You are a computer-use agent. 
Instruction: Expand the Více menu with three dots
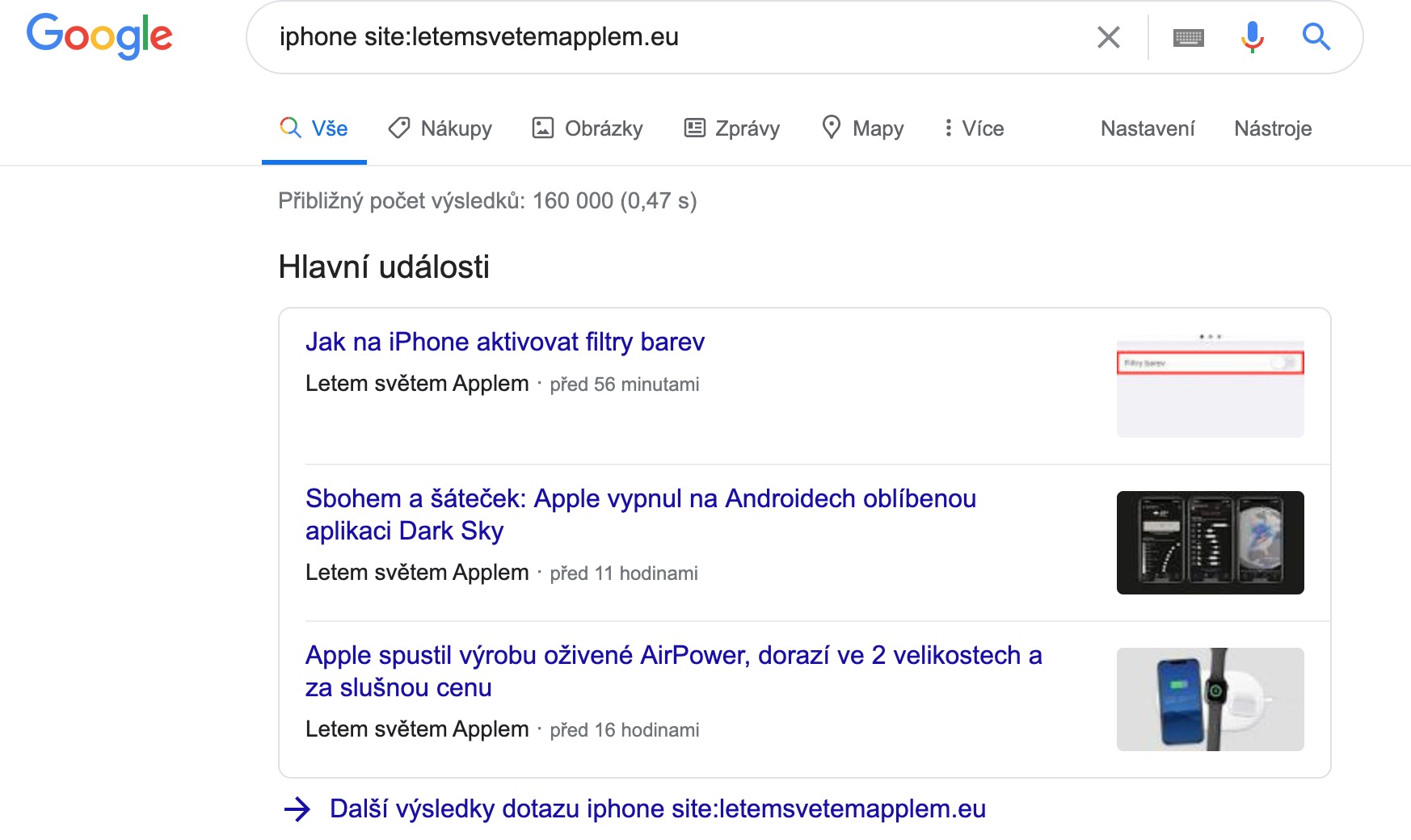[x=974, y=128]
